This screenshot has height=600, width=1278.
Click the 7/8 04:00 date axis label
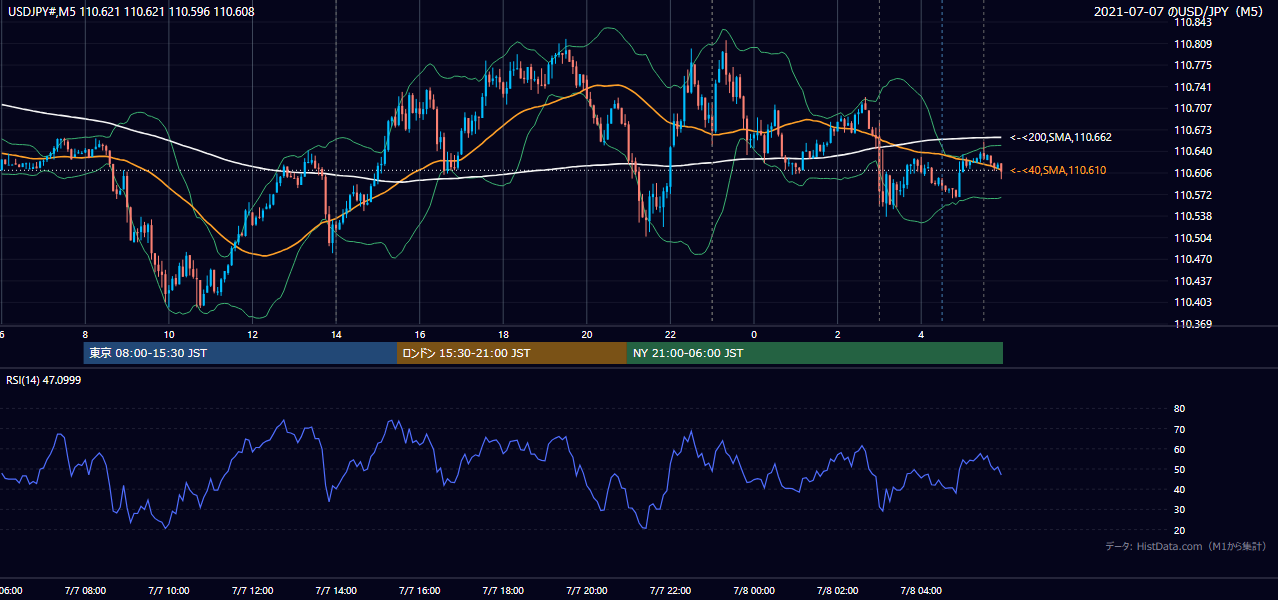pyautogui.click(x=922, y=591)
